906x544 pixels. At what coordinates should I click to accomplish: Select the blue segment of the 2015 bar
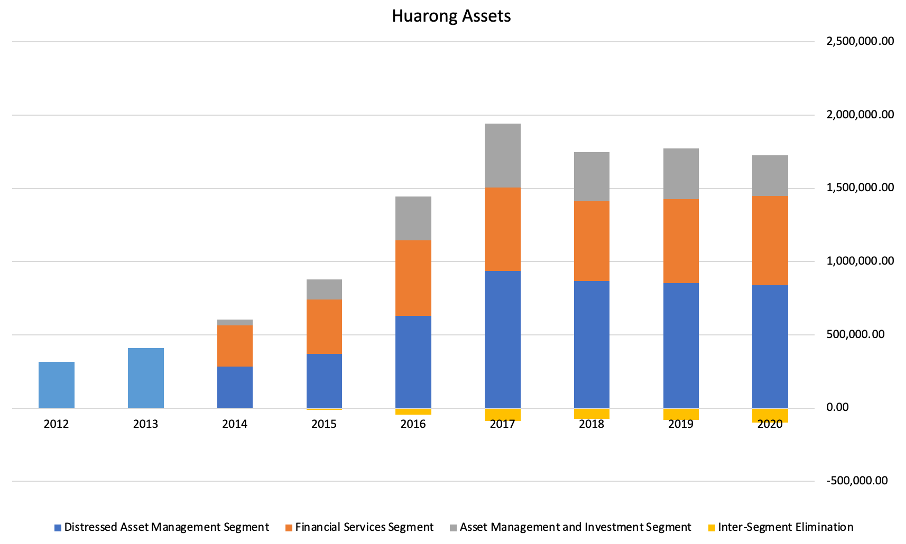324,381
